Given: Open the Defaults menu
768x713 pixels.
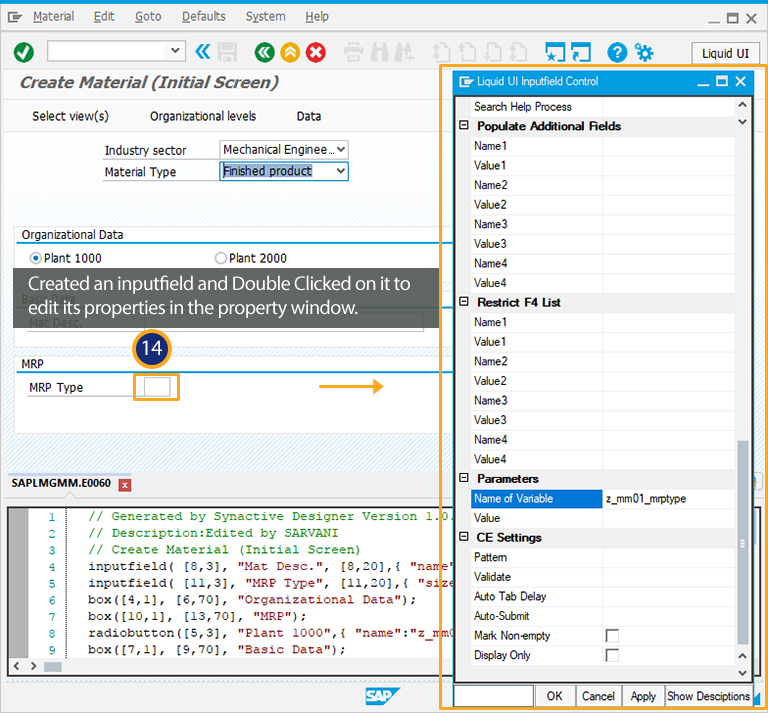Looking at the screenshot, I should [204, 17].
